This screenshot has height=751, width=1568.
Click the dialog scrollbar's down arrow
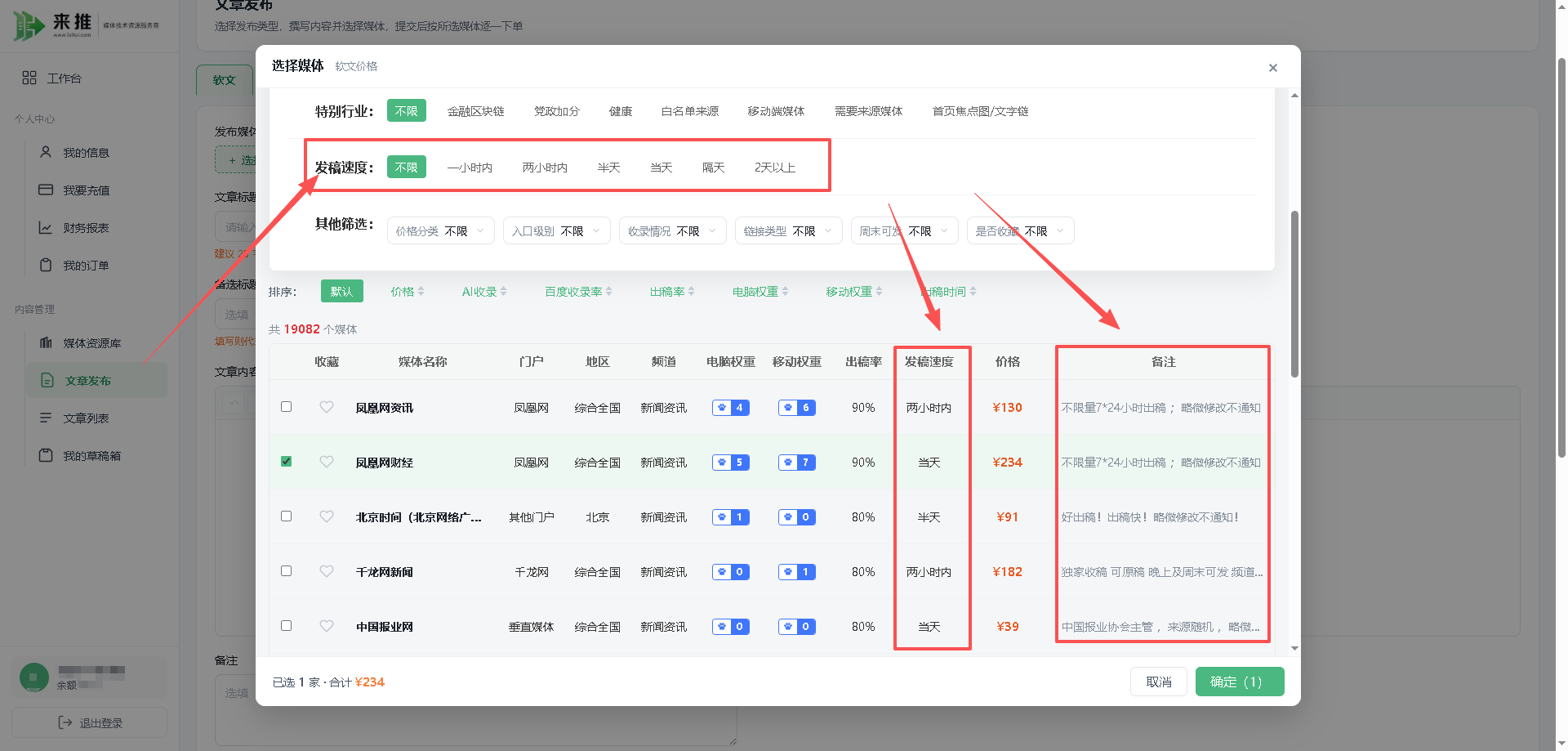1294,649
